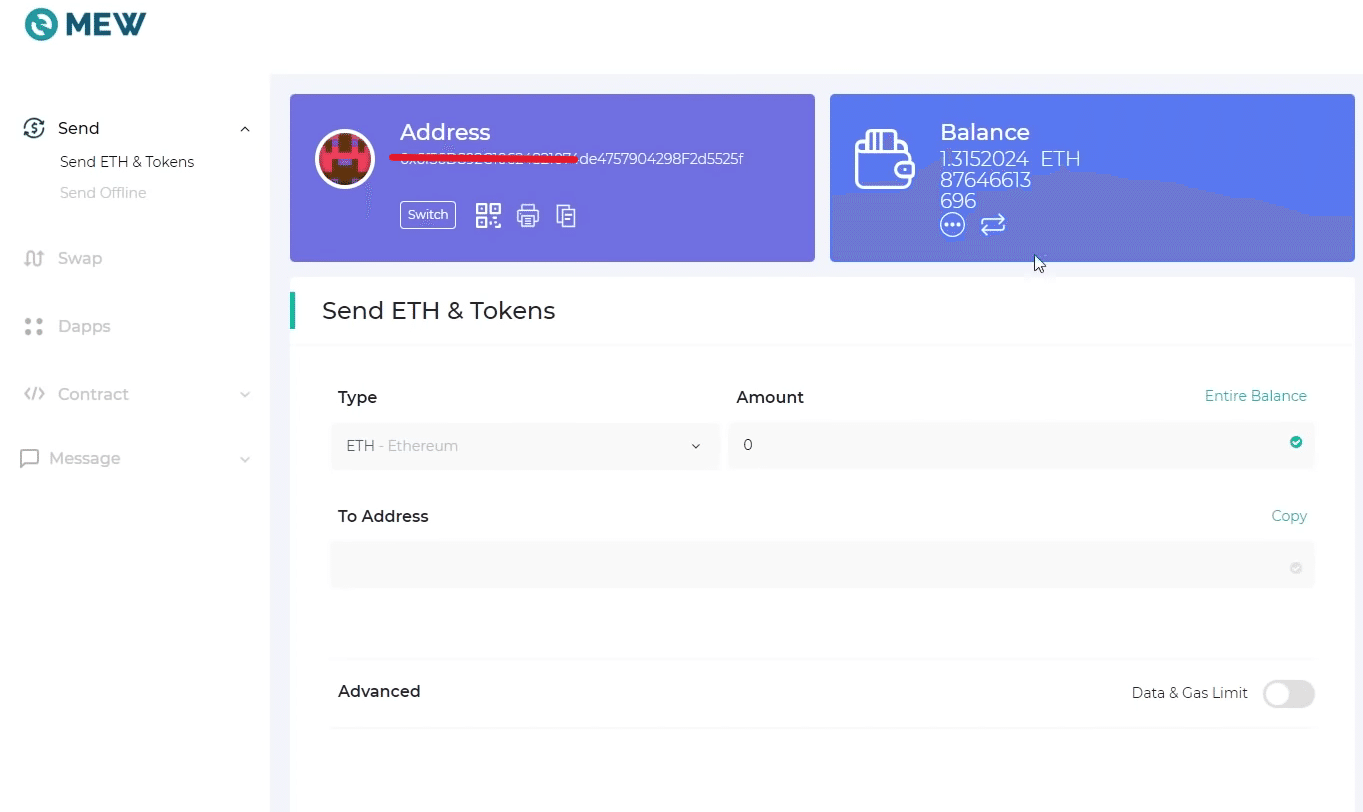Screen dimensions: 1363x812
Task: Open the Swap menu item
Action: pos(80,258)
